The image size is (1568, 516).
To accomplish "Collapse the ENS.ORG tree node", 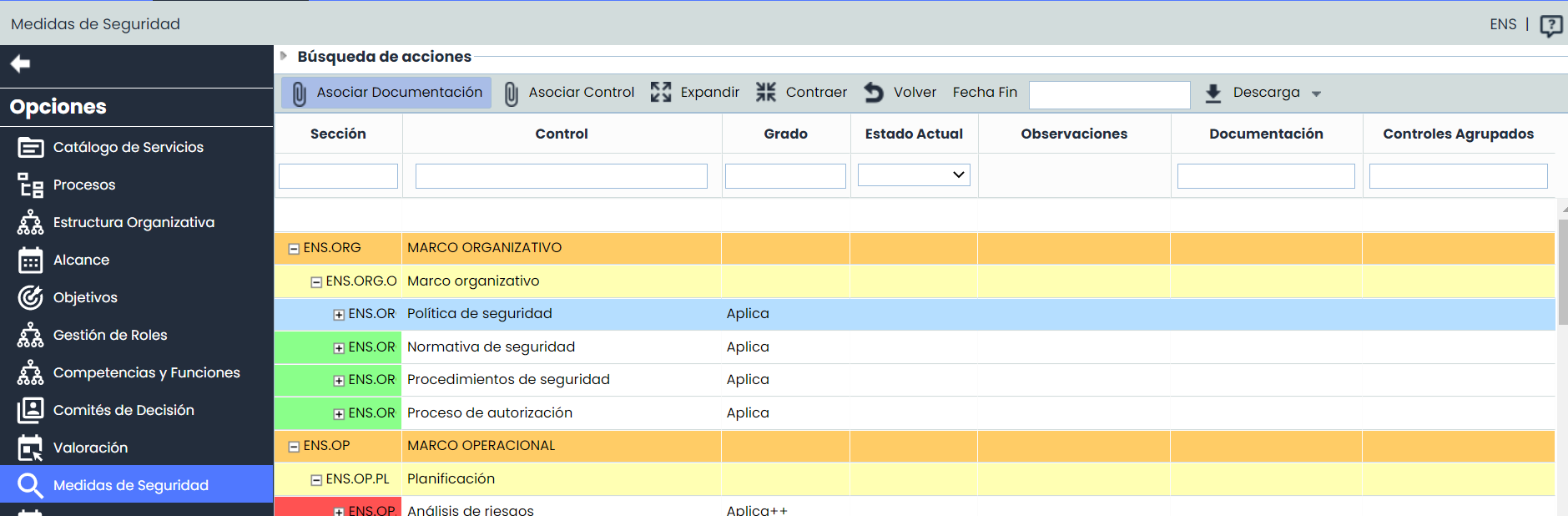I will coord(294,249).
